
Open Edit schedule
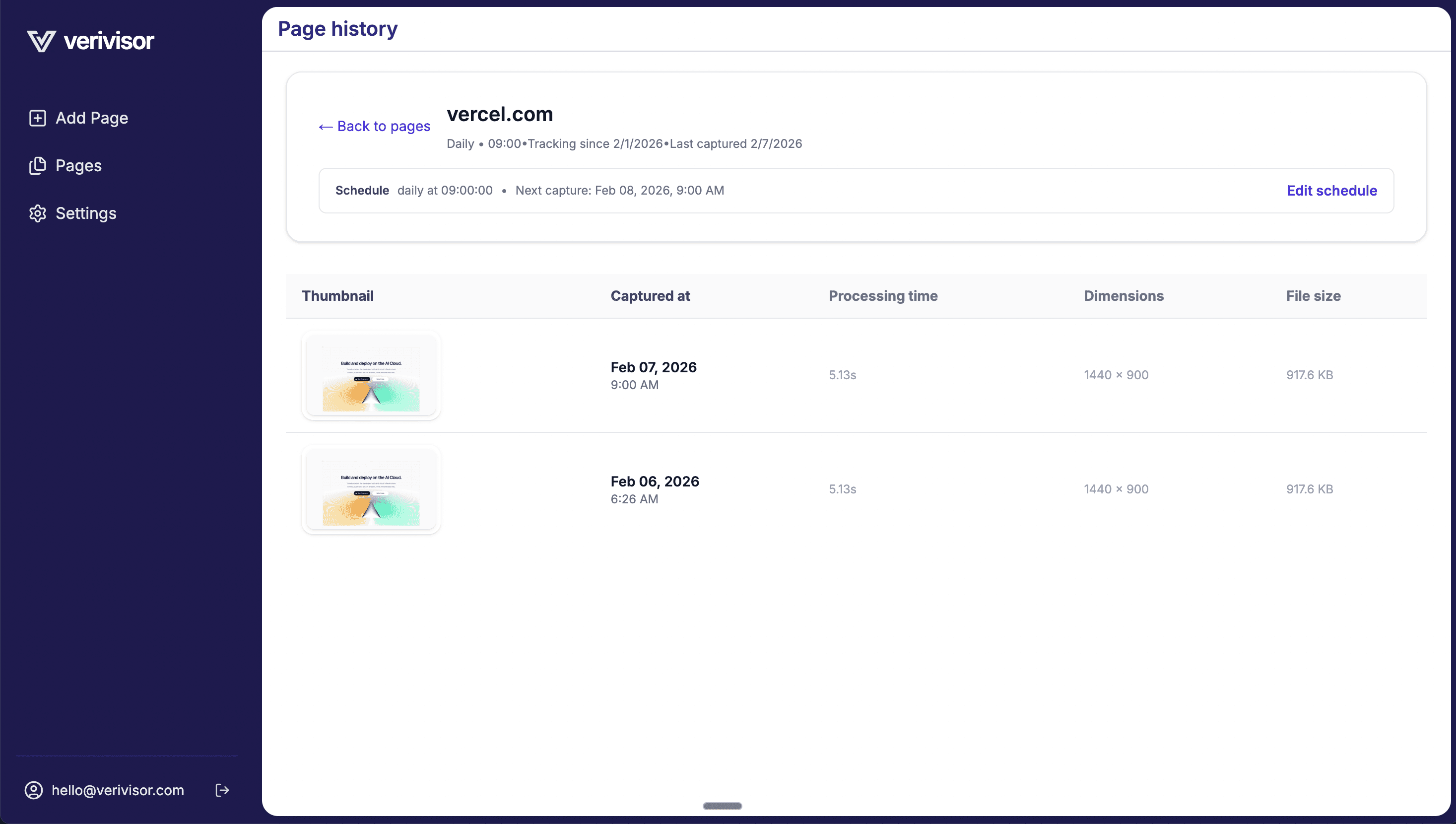coord(1331,190)
